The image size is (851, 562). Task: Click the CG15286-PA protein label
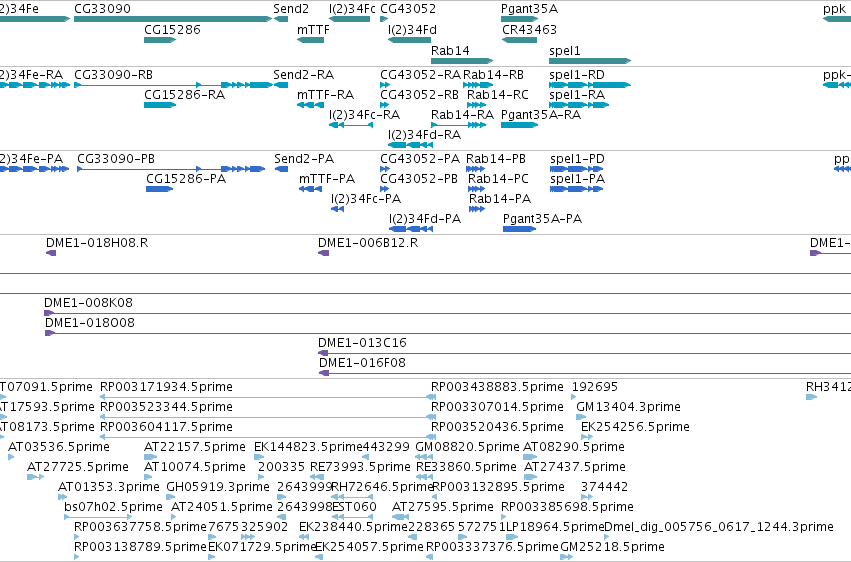pyautogui.click(x=186, y=179)
